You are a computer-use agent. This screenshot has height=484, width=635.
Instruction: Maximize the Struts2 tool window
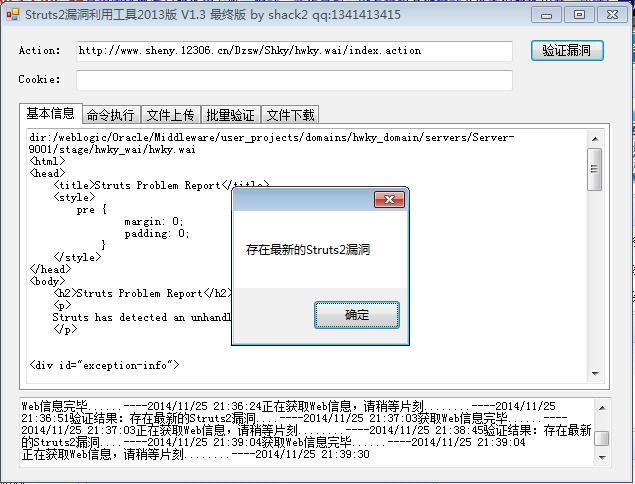coord(580,15)
